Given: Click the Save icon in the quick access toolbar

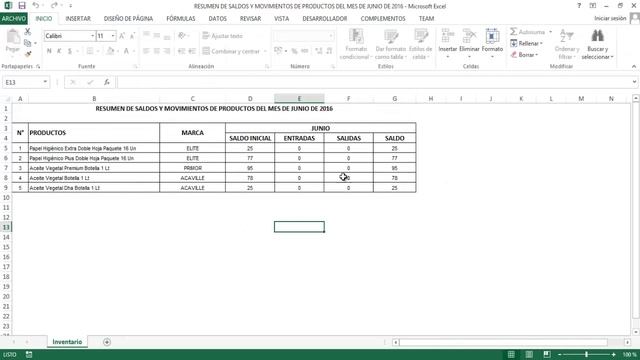Looking at the screenshot, I should 22,6.
